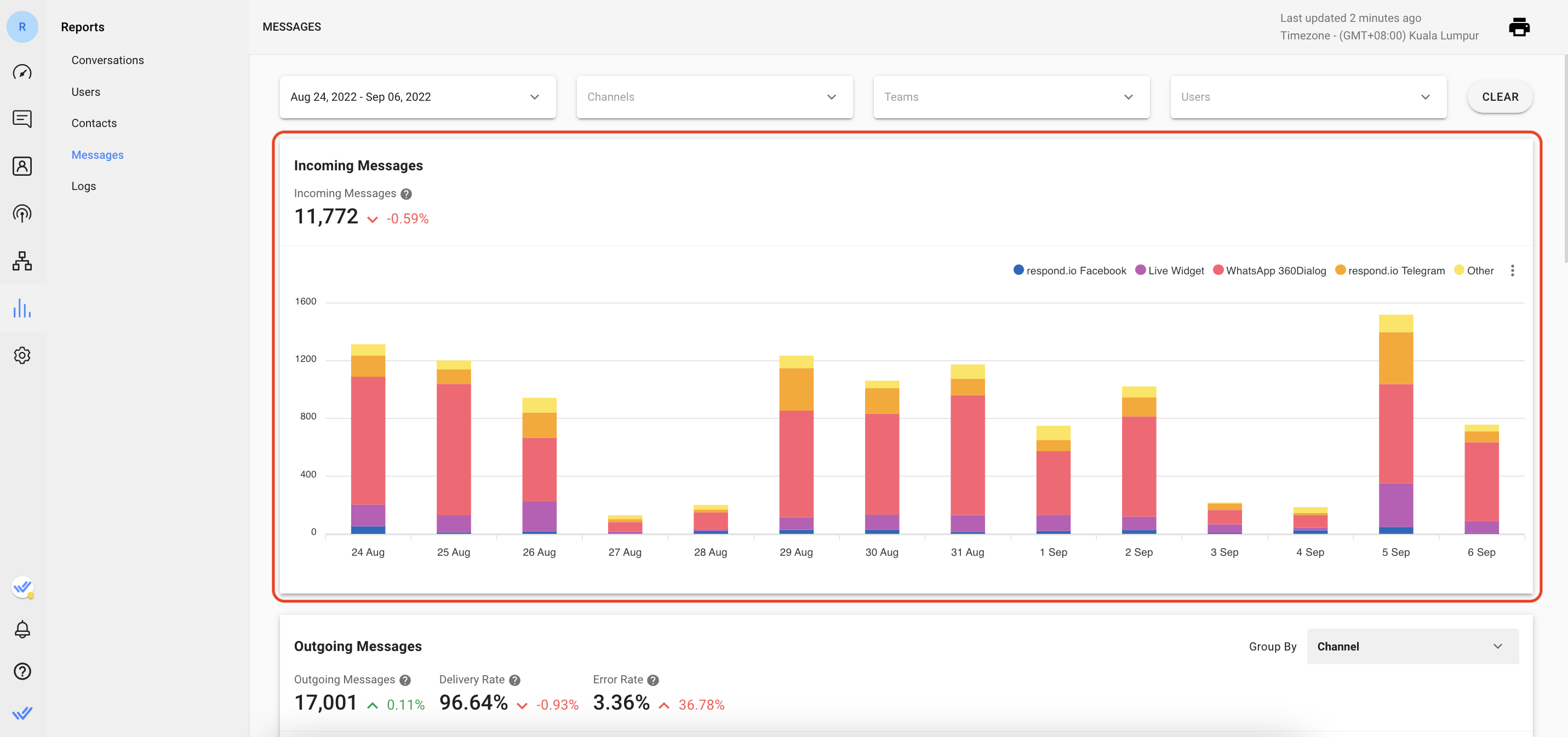Screen dimensions: 1568x737
Task: Click the Error Rate value 3.36%
Action: pos(621,703)
